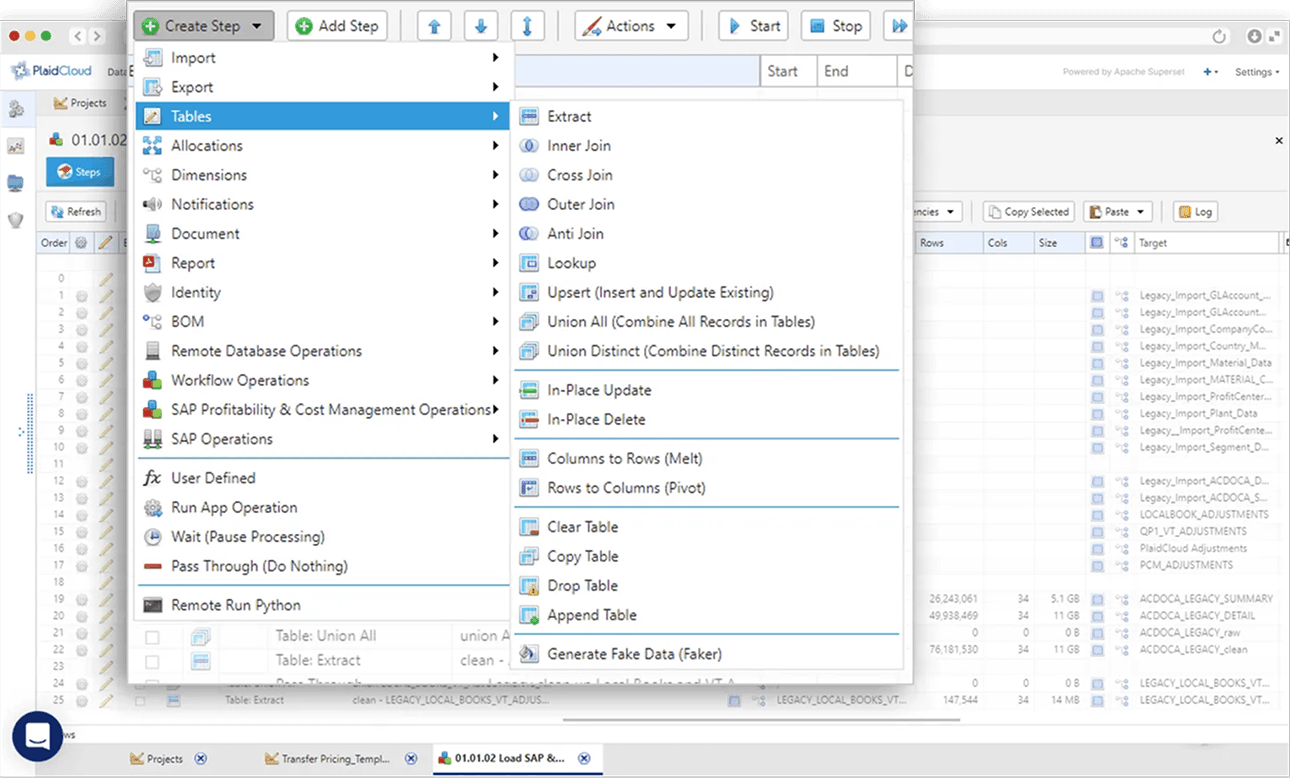The image size is (1290, 778).
Task: Click the Generate Fake Data icon
Action: point(529,654)
